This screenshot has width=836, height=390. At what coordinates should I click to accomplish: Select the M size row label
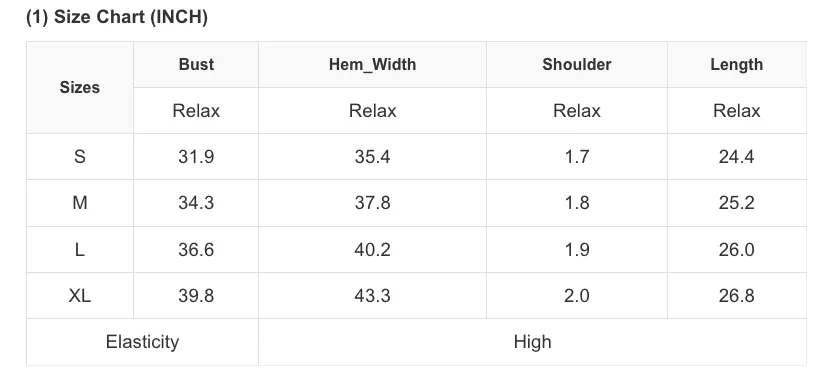point(79,203)
